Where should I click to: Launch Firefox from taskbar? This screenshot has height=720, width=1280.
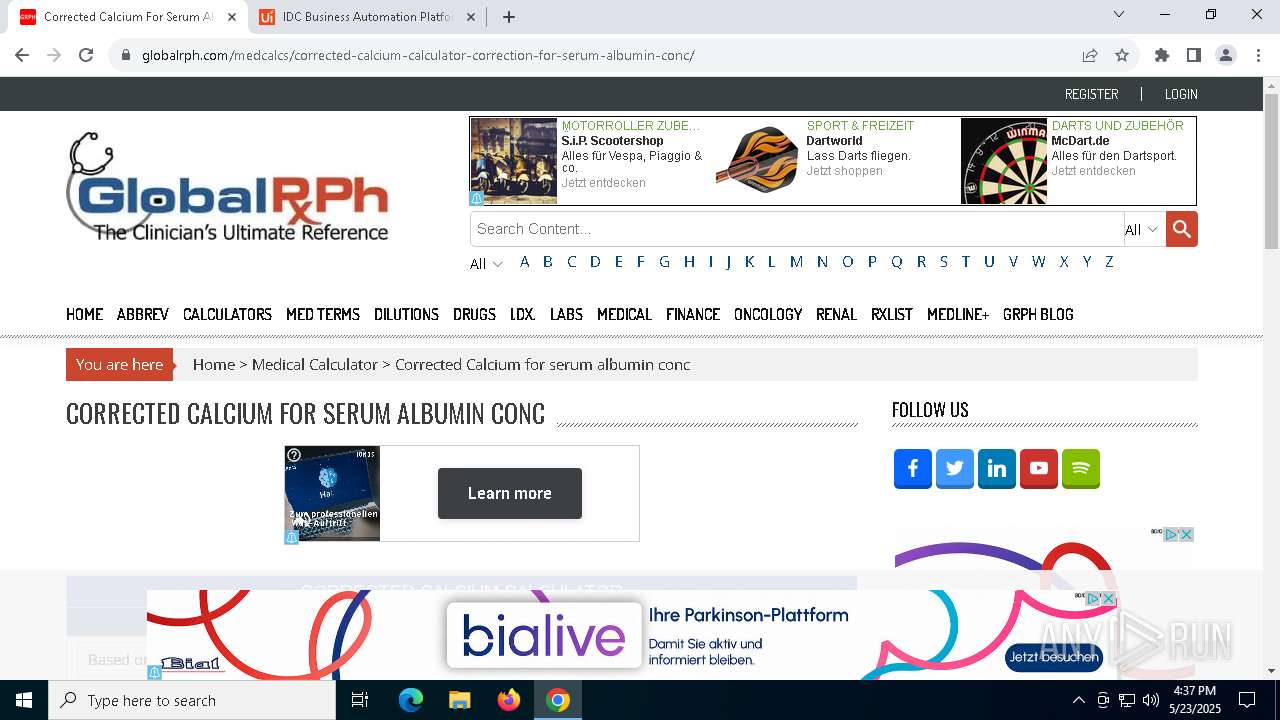click(x=509, y=700)
